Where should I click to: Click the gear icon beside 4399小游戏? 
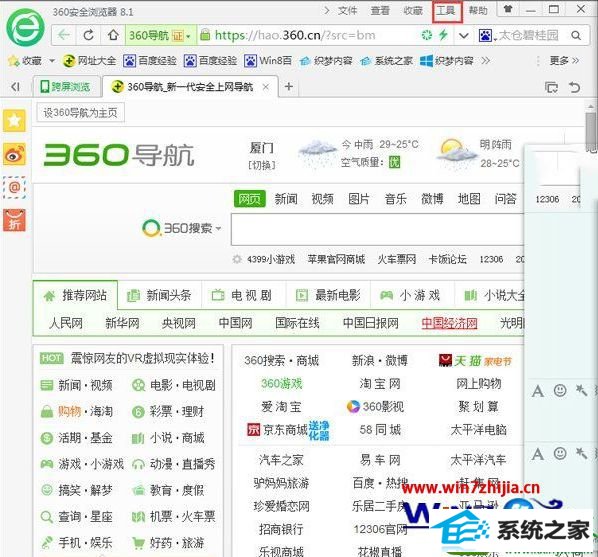tap(237, 259)
